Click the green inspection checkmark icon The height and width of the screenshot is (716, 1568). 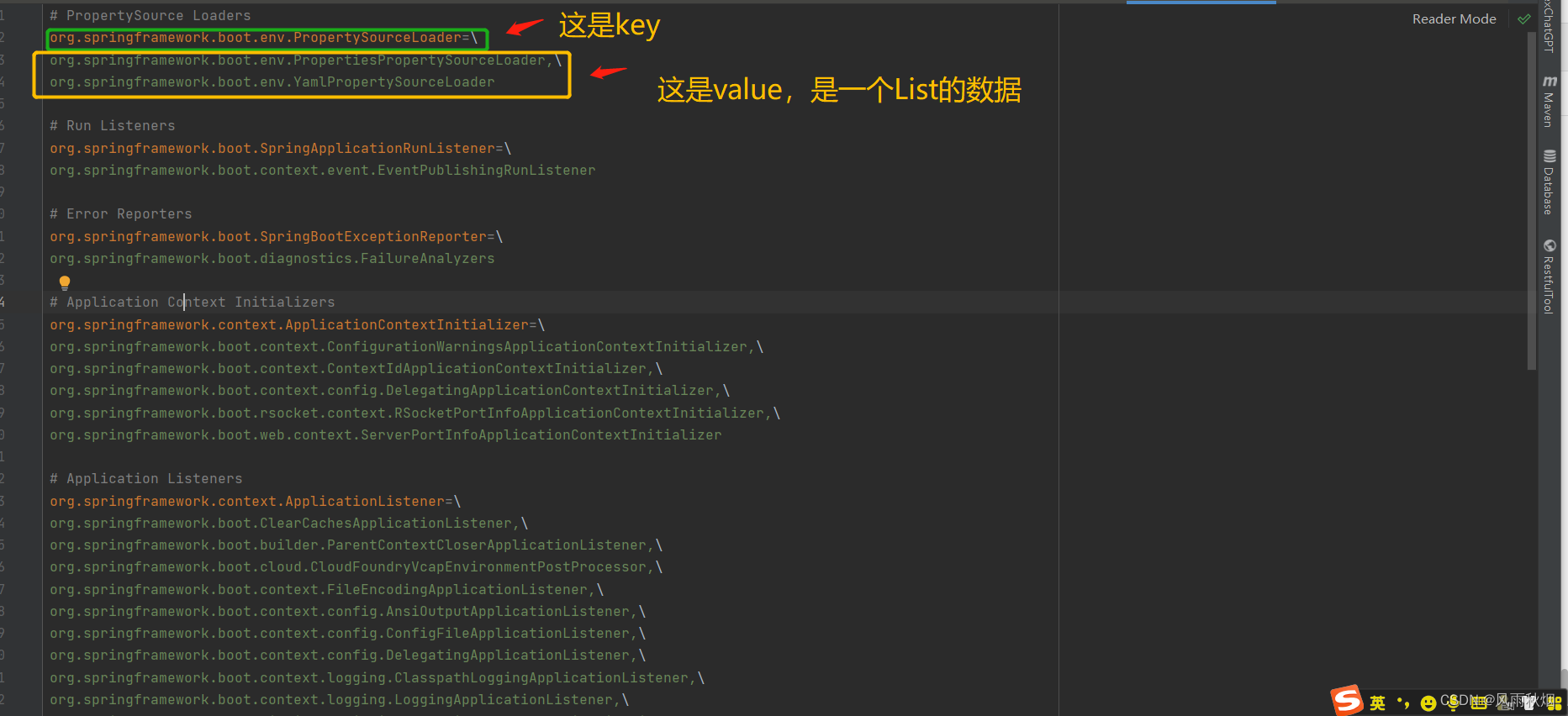click(x=1524, y=18)
